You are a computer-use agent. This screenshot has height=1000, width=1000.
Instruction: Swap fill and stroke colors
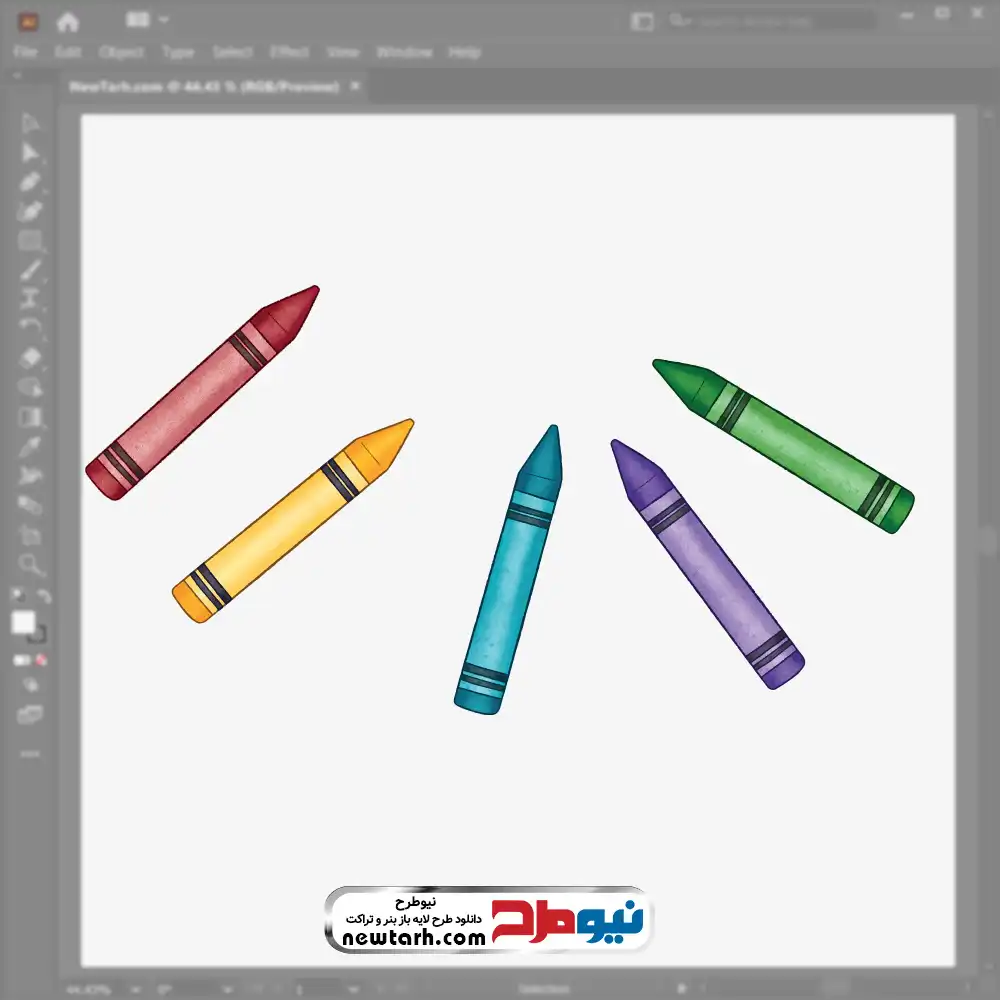[x=44, y=596]
